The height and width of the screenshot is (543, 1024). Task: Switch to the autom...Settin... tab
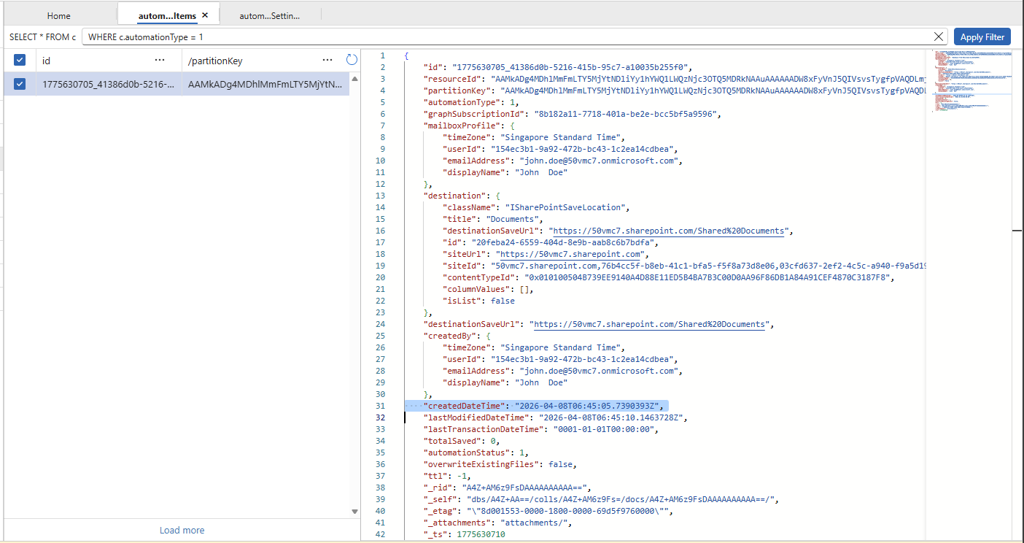(x=270, y=16)
